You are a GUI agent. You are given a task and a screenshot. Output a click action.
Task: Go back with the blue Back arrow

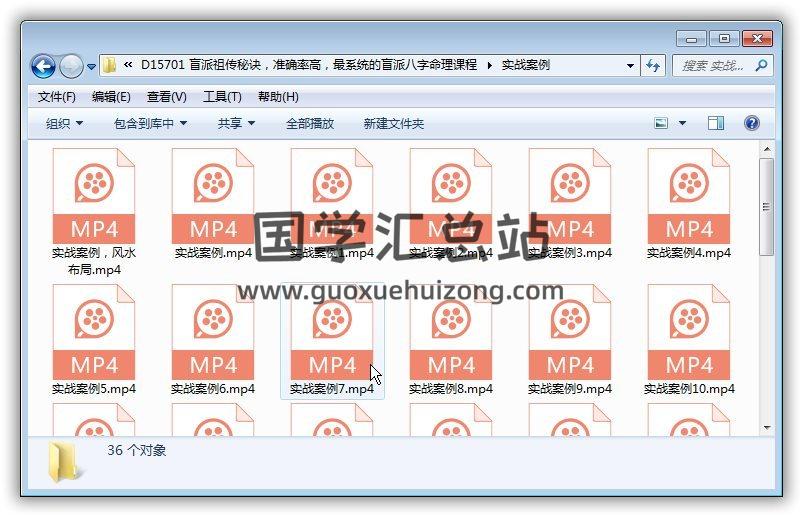click(x=43, y=66)
